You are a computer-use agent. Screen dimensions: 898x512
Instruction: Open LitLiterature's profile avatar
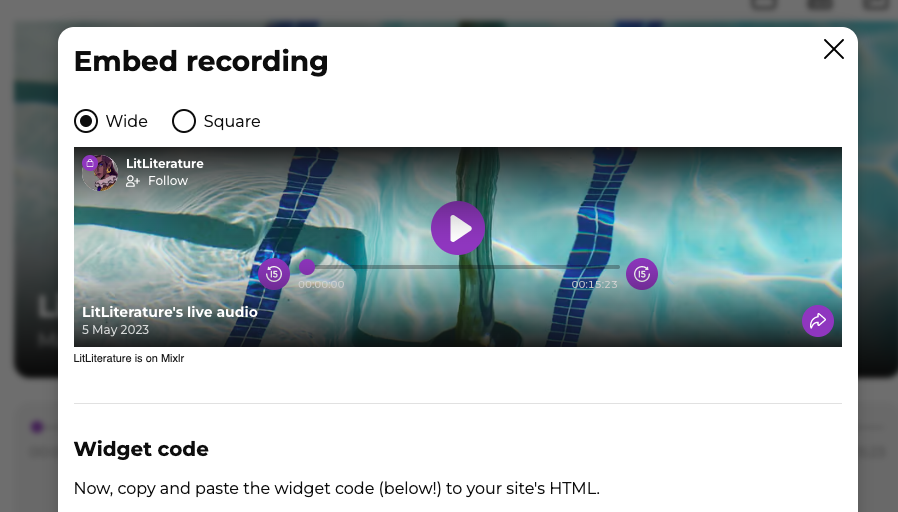pos(101,173)
